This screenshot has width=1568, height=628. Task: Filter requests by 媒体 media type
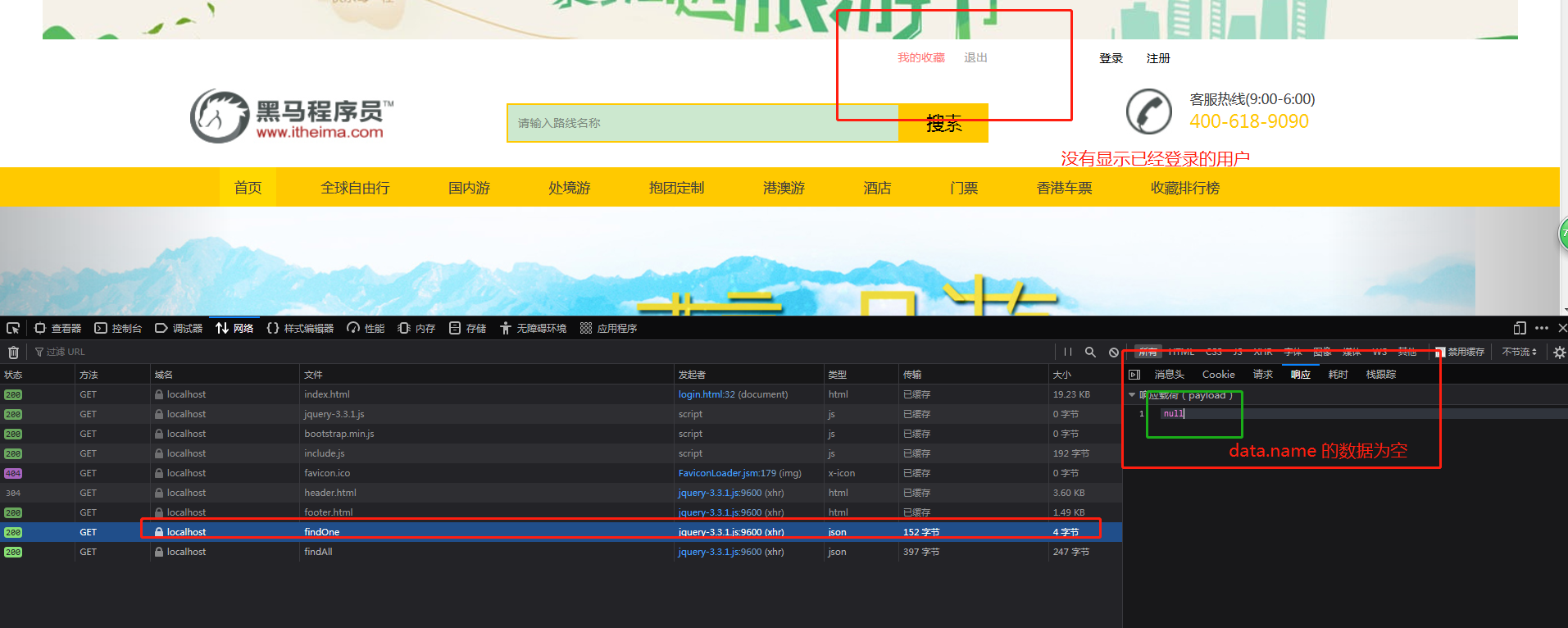click(1352, 352)
